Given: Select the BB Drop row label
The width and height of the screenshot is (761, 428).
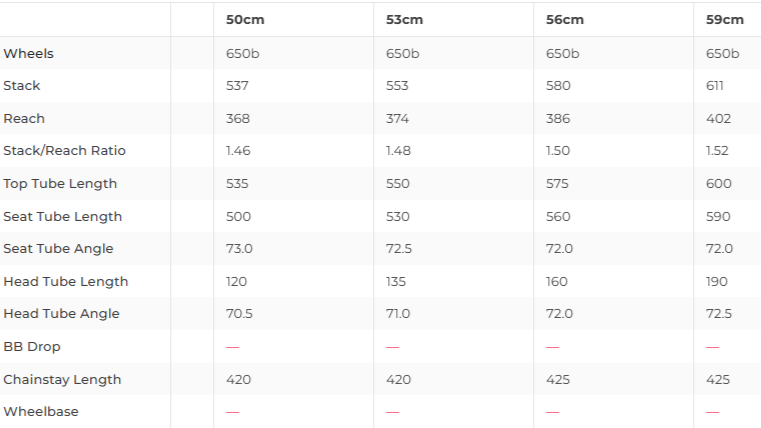Looking at the screenshot, I should point(32,347).
